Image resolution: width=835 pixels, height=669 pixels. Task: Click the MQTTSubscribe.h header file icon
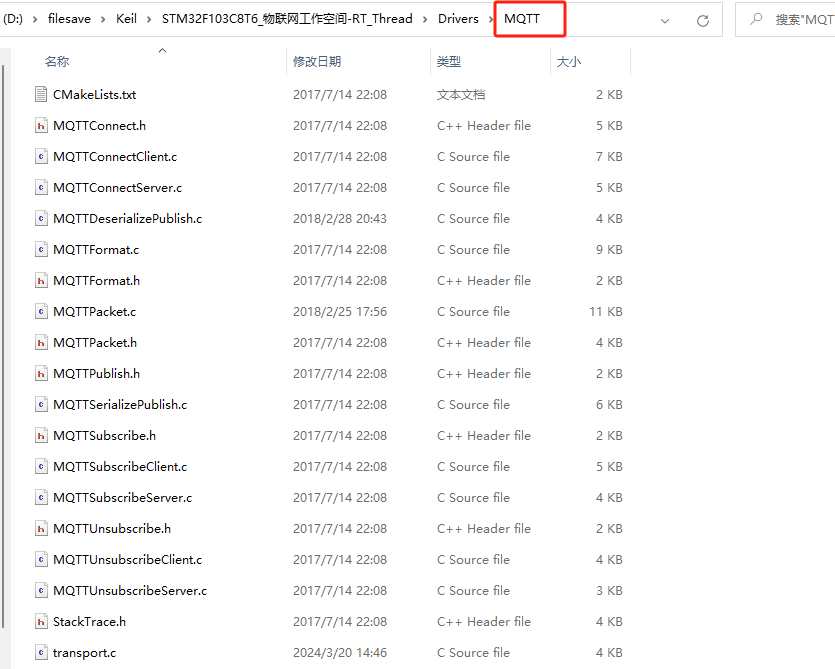41,436
